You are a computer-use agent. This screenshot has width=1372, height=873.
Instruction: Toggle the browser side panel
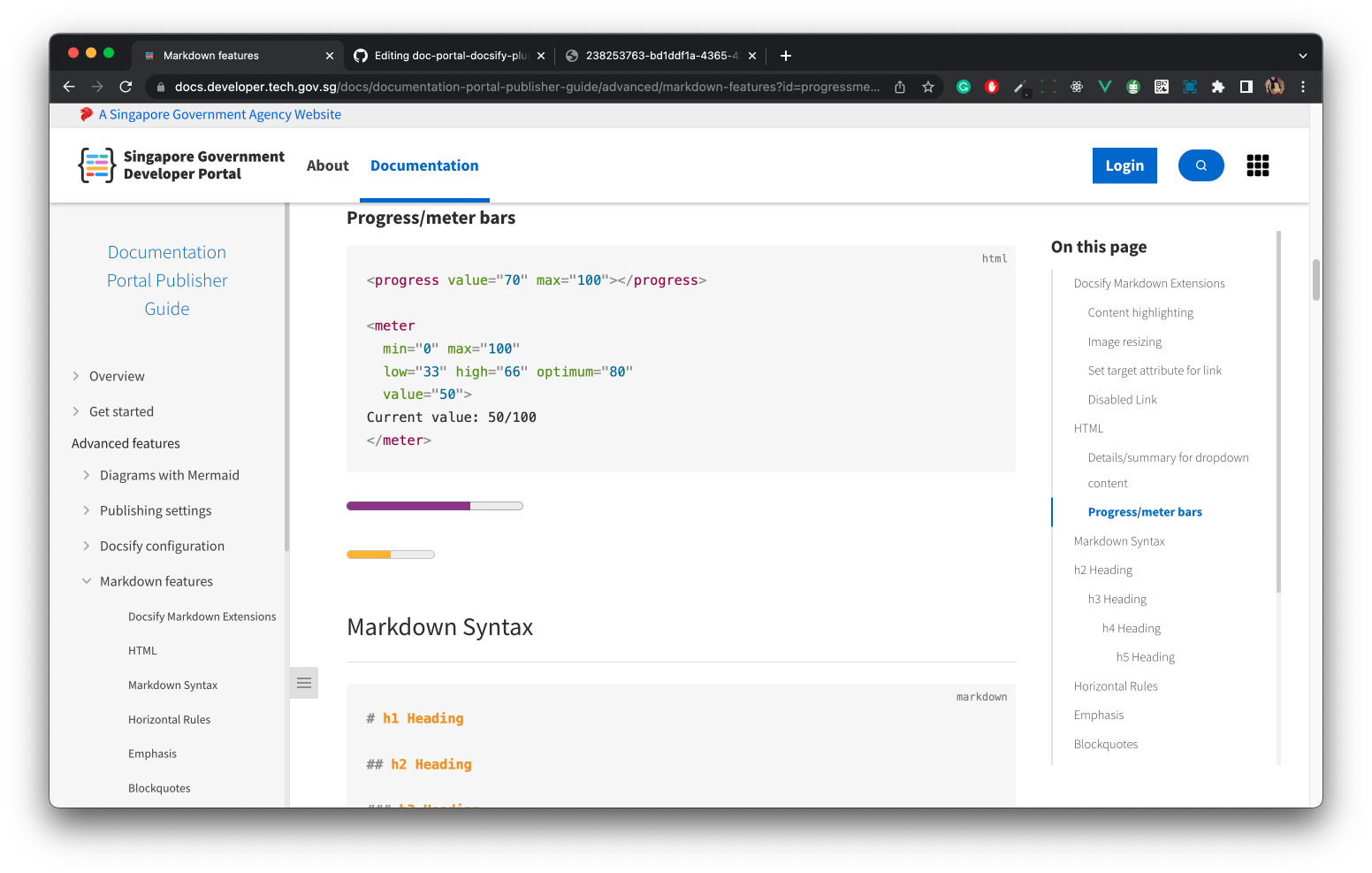pyautogui.click(x=1246, y=87)
